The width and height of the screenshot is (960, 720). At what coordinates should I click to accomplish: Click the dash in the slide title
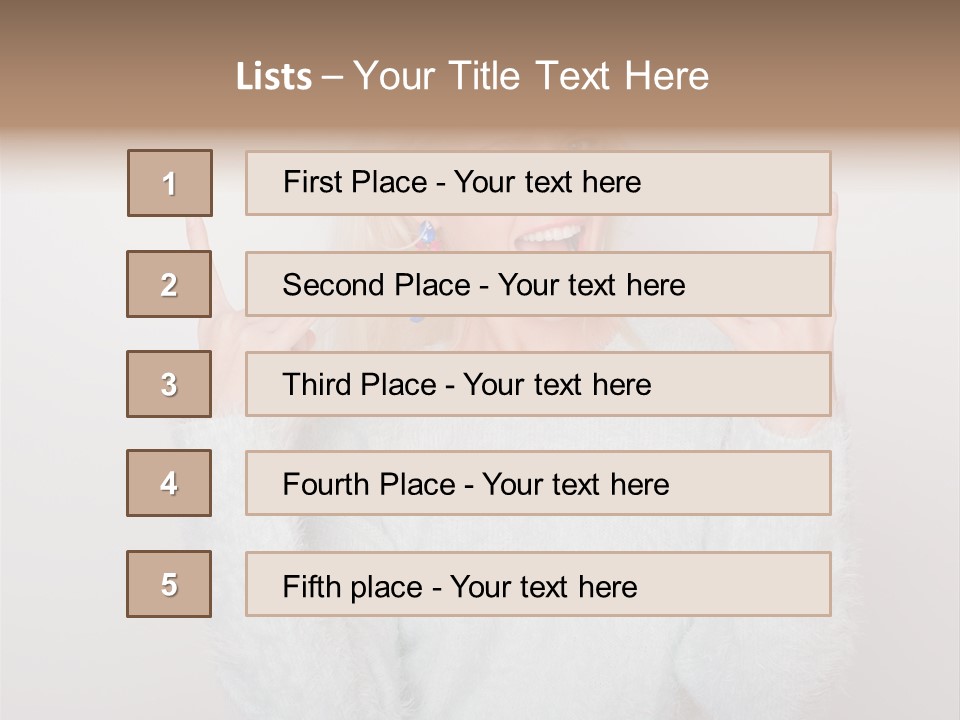(x=332, y=77)
